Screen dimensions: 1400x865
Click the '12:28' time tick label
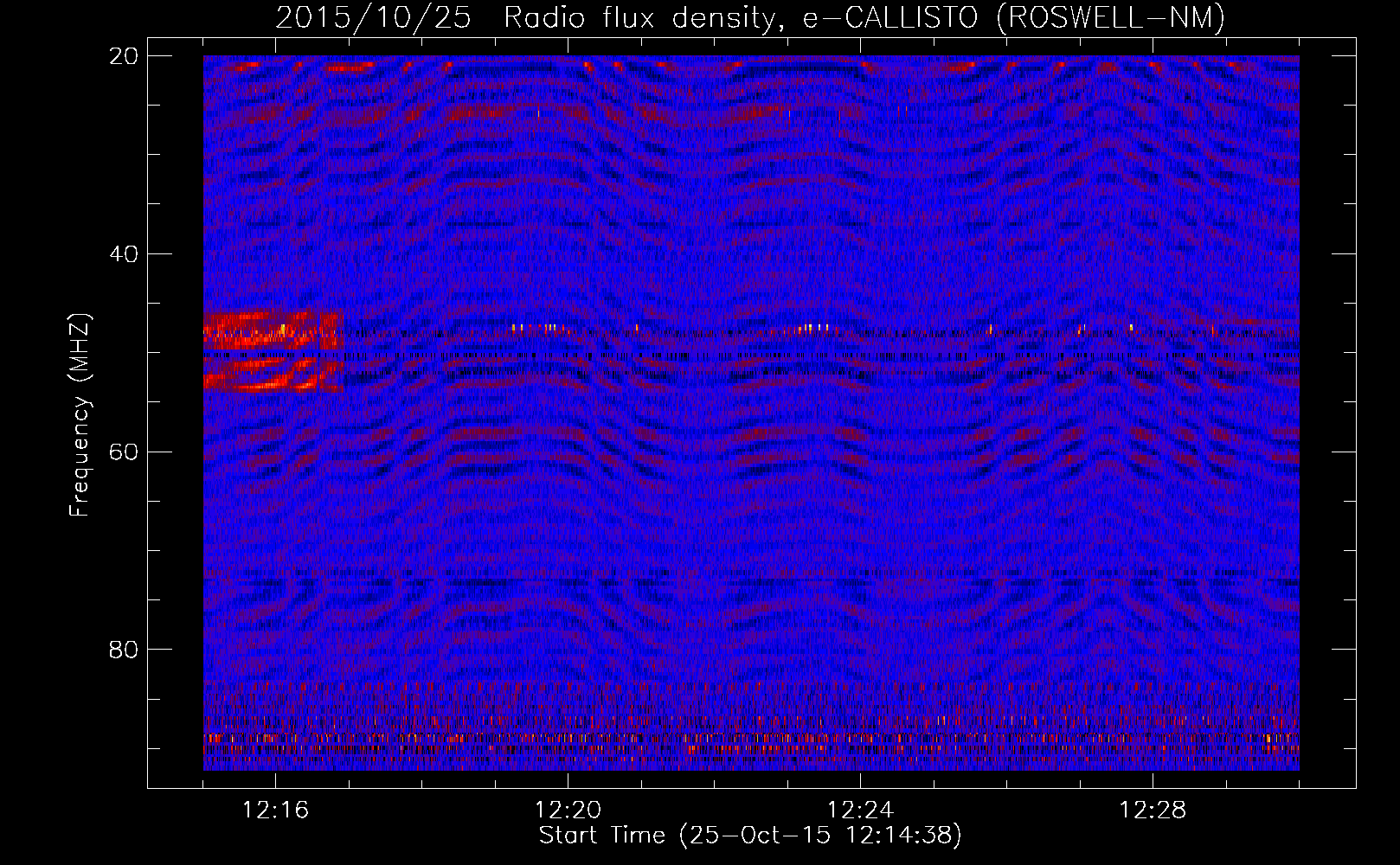(x=1153, y=811)
